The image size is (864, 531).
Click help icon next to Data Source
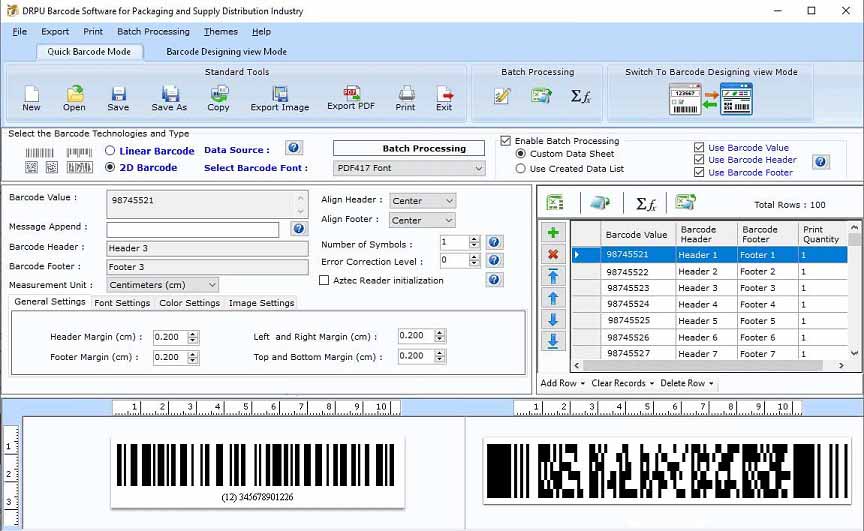click(x=294, y=148)
